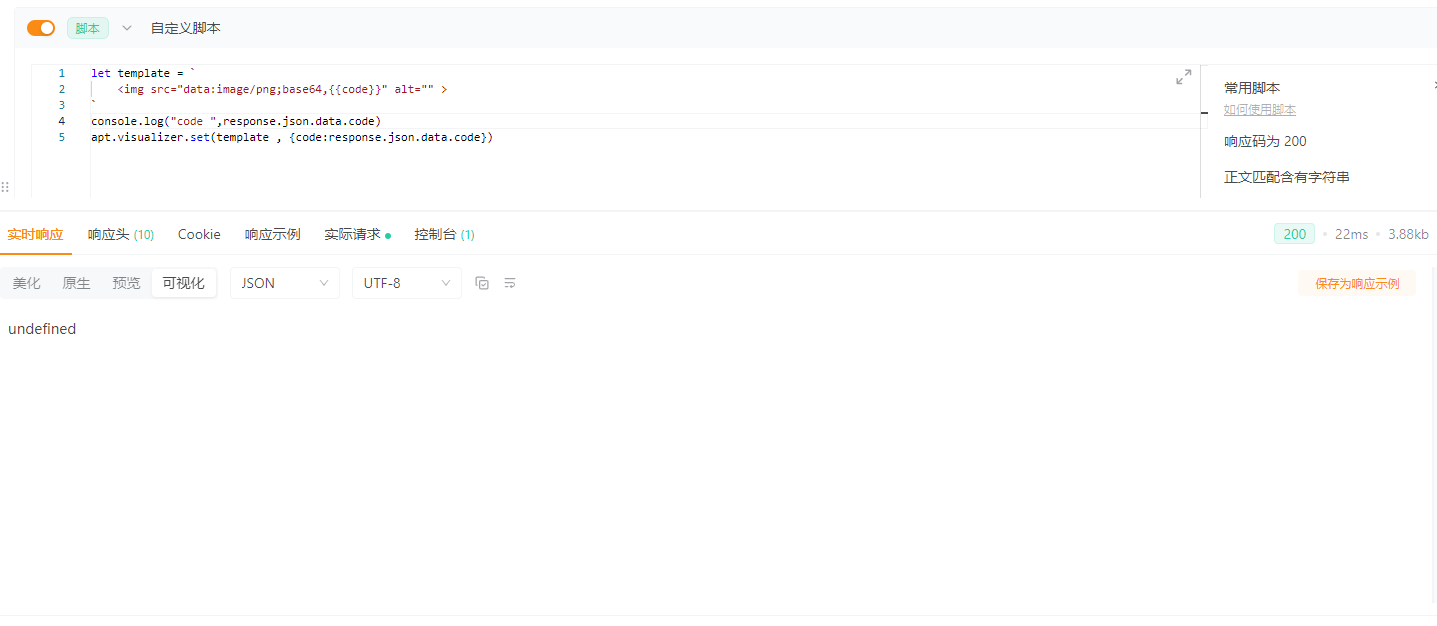This screenshot has width=1437, height=626.
Task: Open the 如何使用脚本 help link
Action: [1260, 110]
